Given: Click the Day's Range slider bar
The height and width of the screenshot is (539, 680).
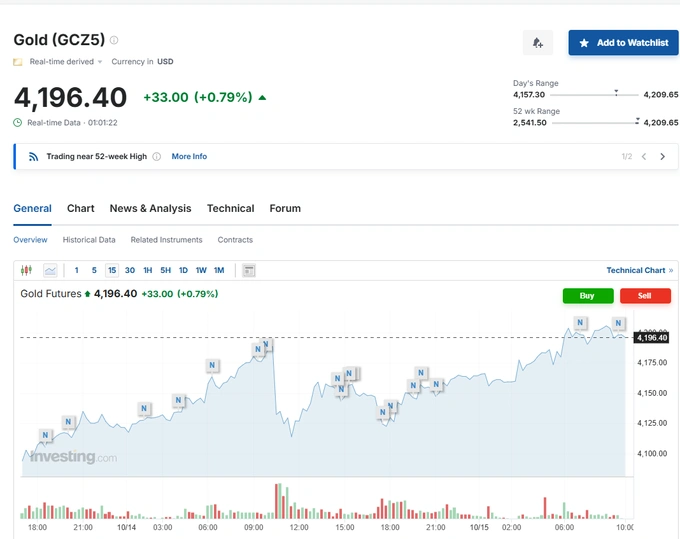Looking at the screenshot, I should (x=586, y=94).
